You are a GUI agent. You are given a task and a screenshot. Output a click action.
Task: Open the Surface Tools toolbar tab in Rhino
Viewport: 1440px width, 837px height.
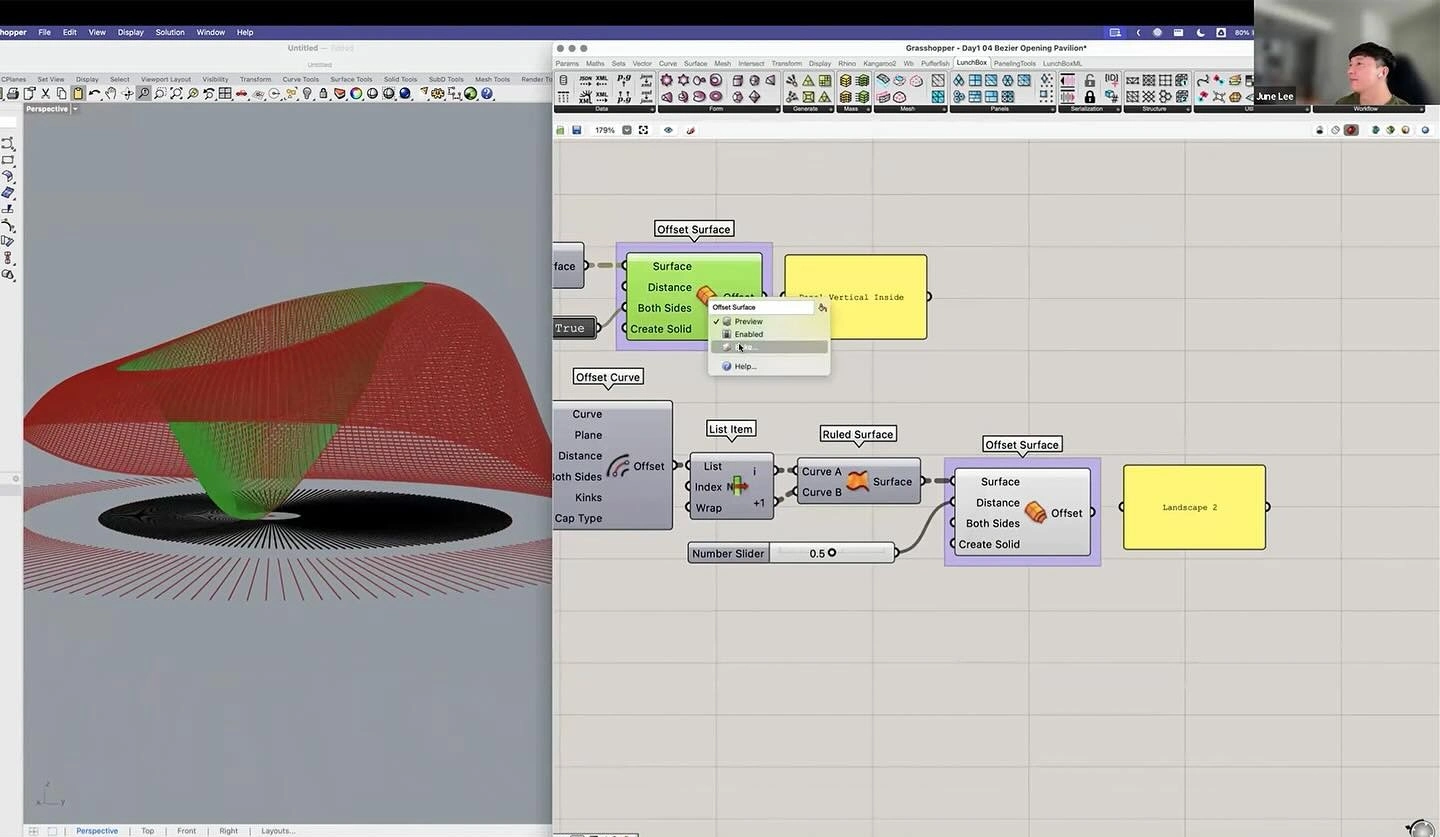pyautogui.click(x=351, y=79)
